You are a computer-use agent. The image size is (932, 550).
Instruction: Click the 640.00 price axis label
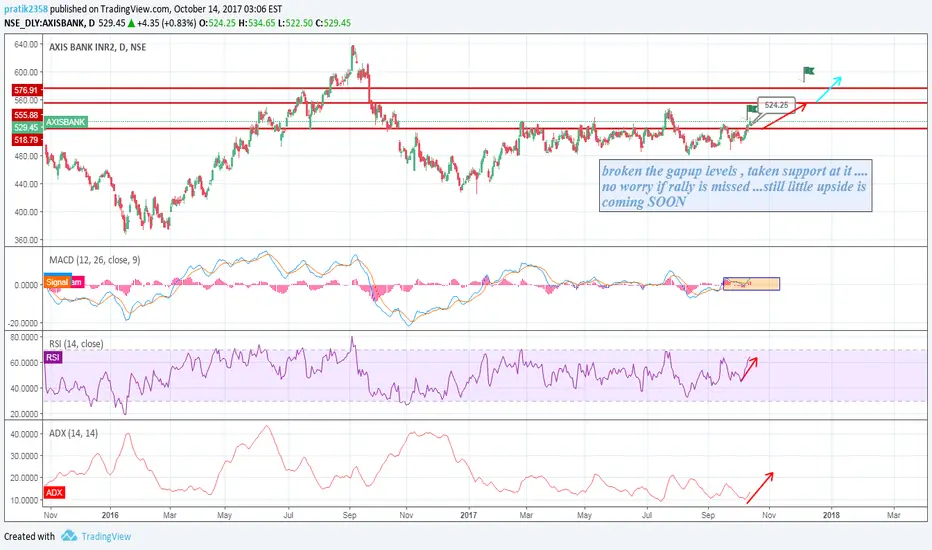[x=26, y=44]
